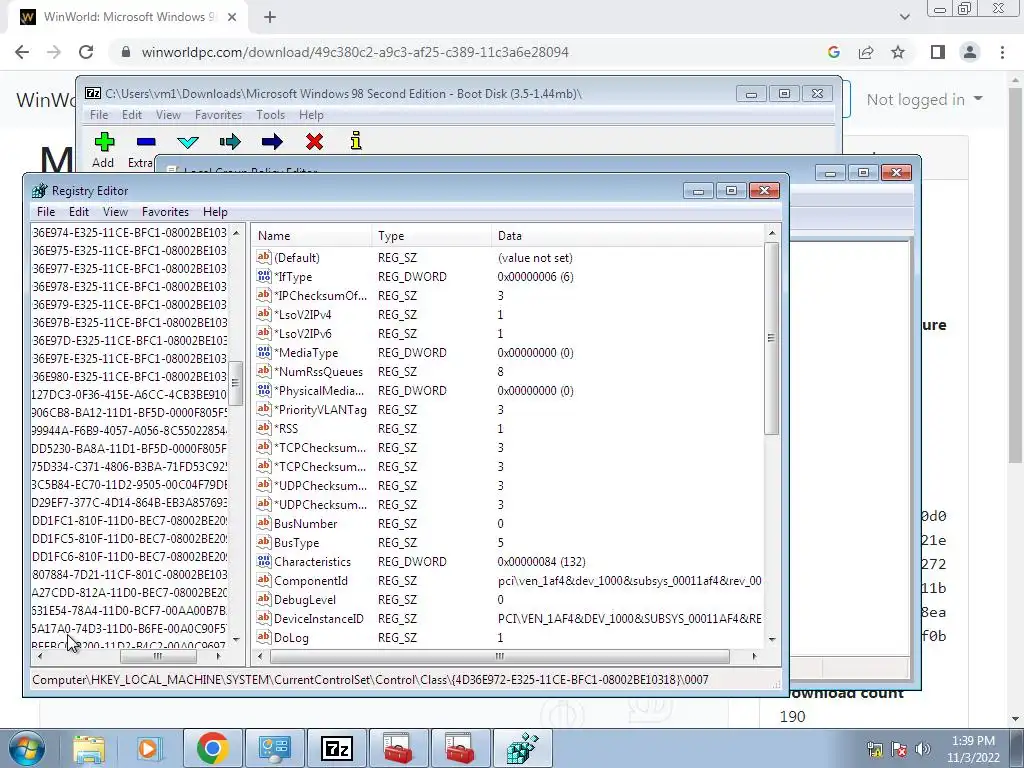Click the 7-Zip Copy arrow icon
The width and height of the screenshot is (1024, 768).
click(x=230, y=142)
